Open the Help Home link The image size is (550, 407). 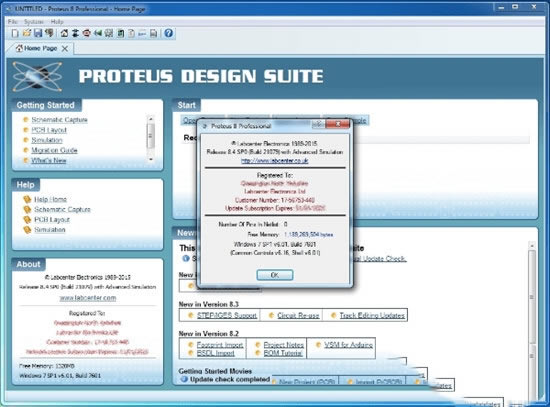(51, 199)
